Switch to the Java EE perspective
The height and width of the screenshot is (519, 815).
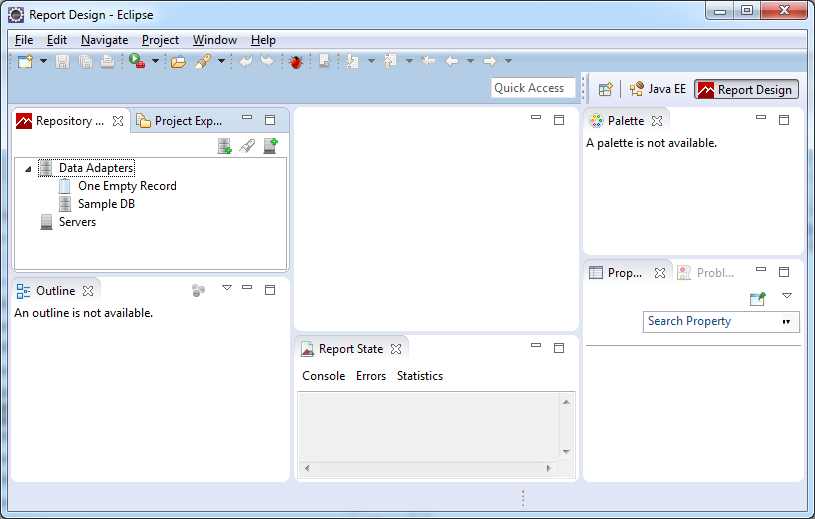658,89
